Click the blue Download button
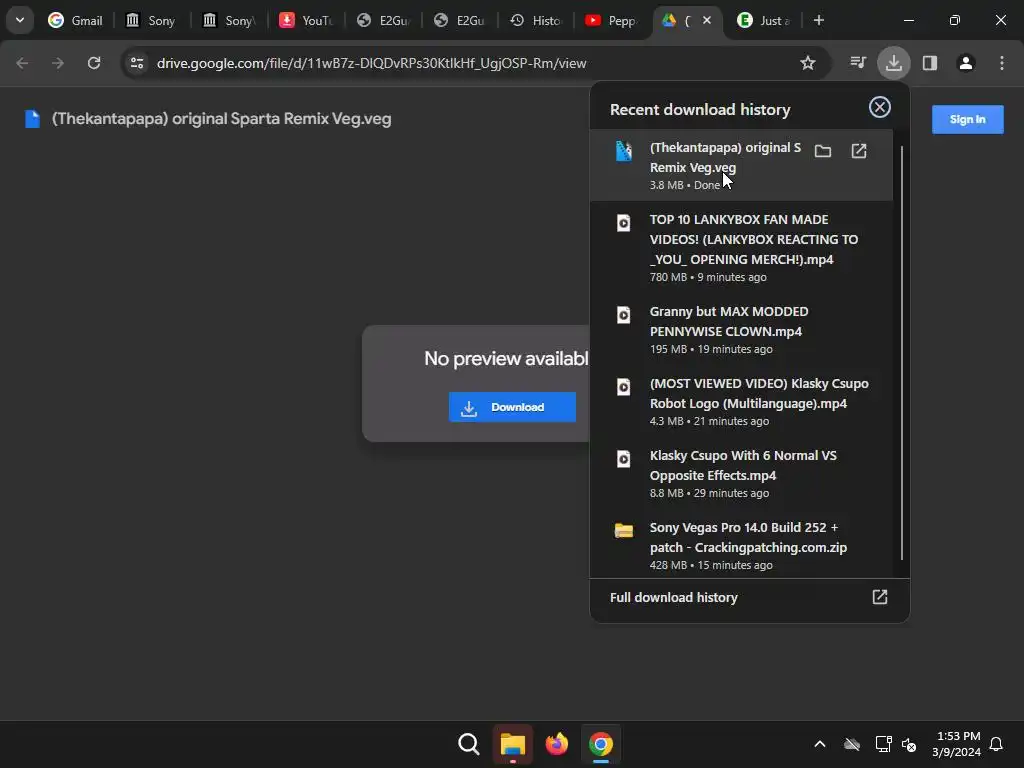The width and height of the screenshot is (1024, 768). pos(512,407)
